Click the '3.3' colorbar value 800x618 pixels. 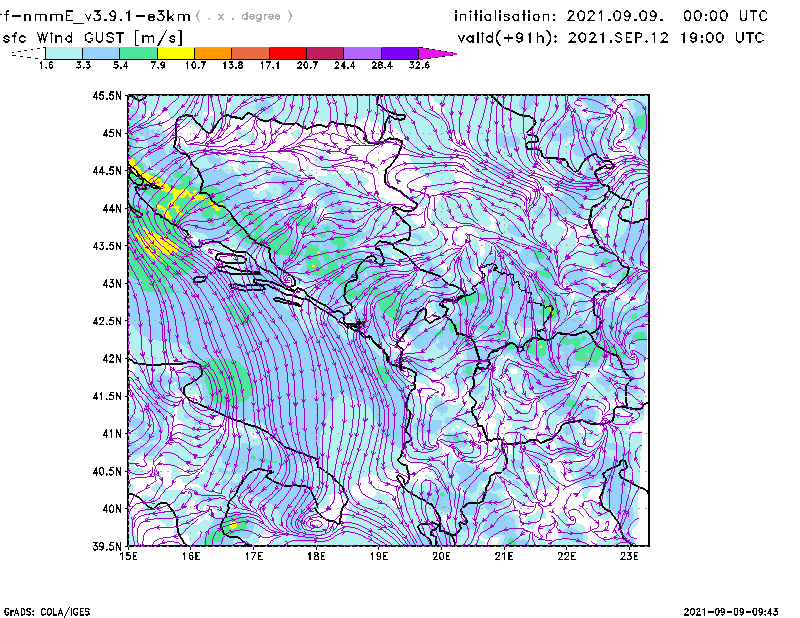83,65
